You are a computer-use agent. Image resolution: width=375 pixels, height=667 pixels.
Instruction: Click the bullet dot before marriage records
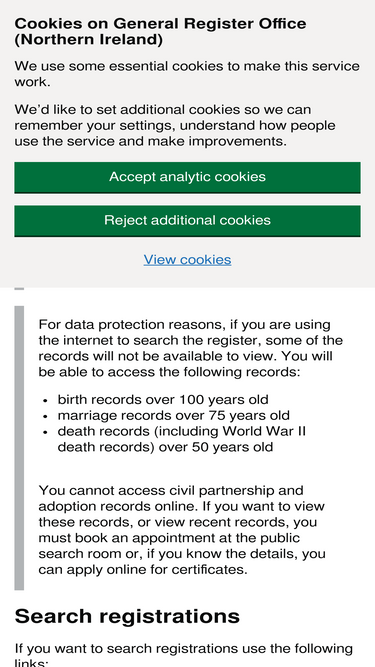(x=46, y=416)
